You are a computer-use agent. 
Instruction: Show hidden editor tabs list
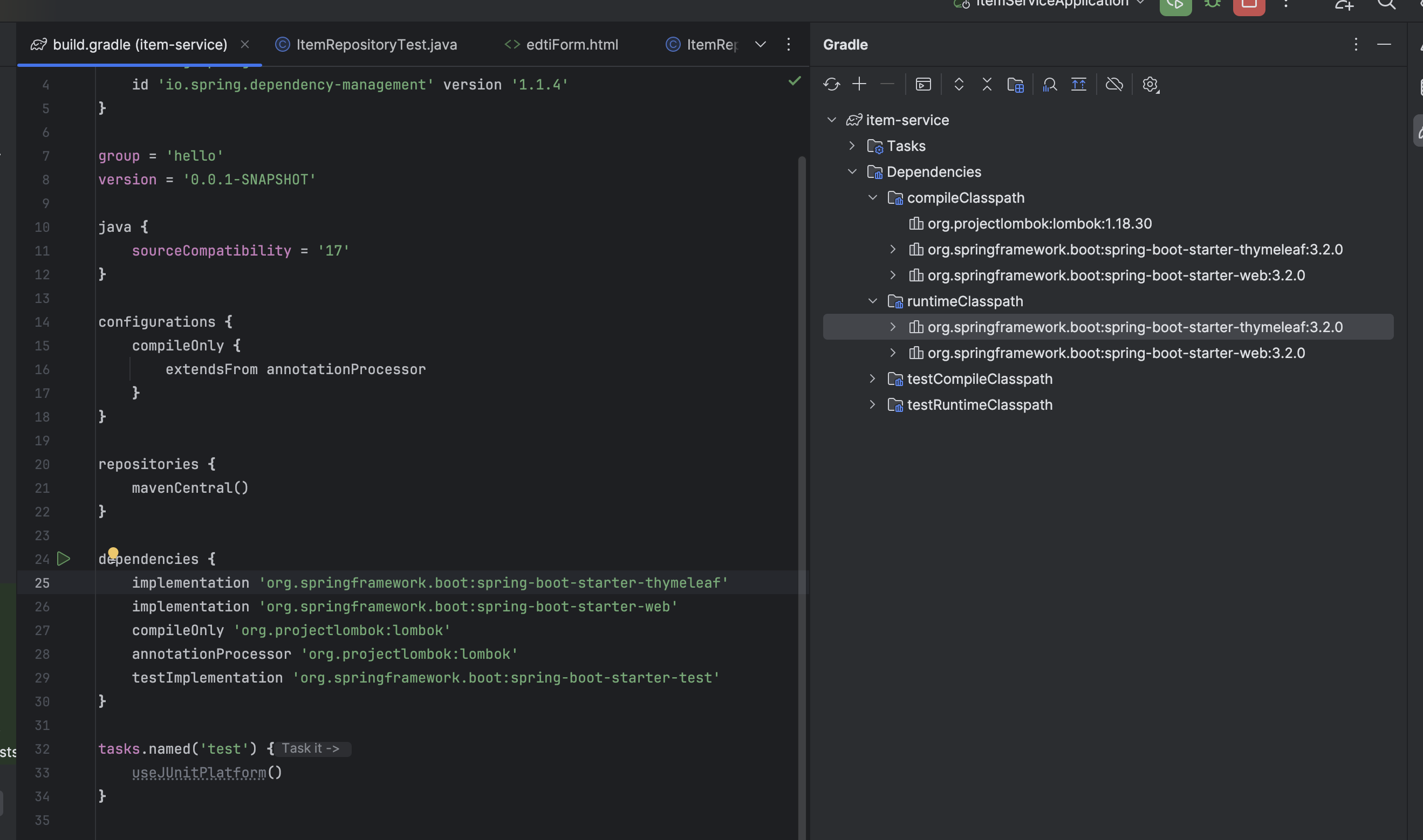coord(761,44)
